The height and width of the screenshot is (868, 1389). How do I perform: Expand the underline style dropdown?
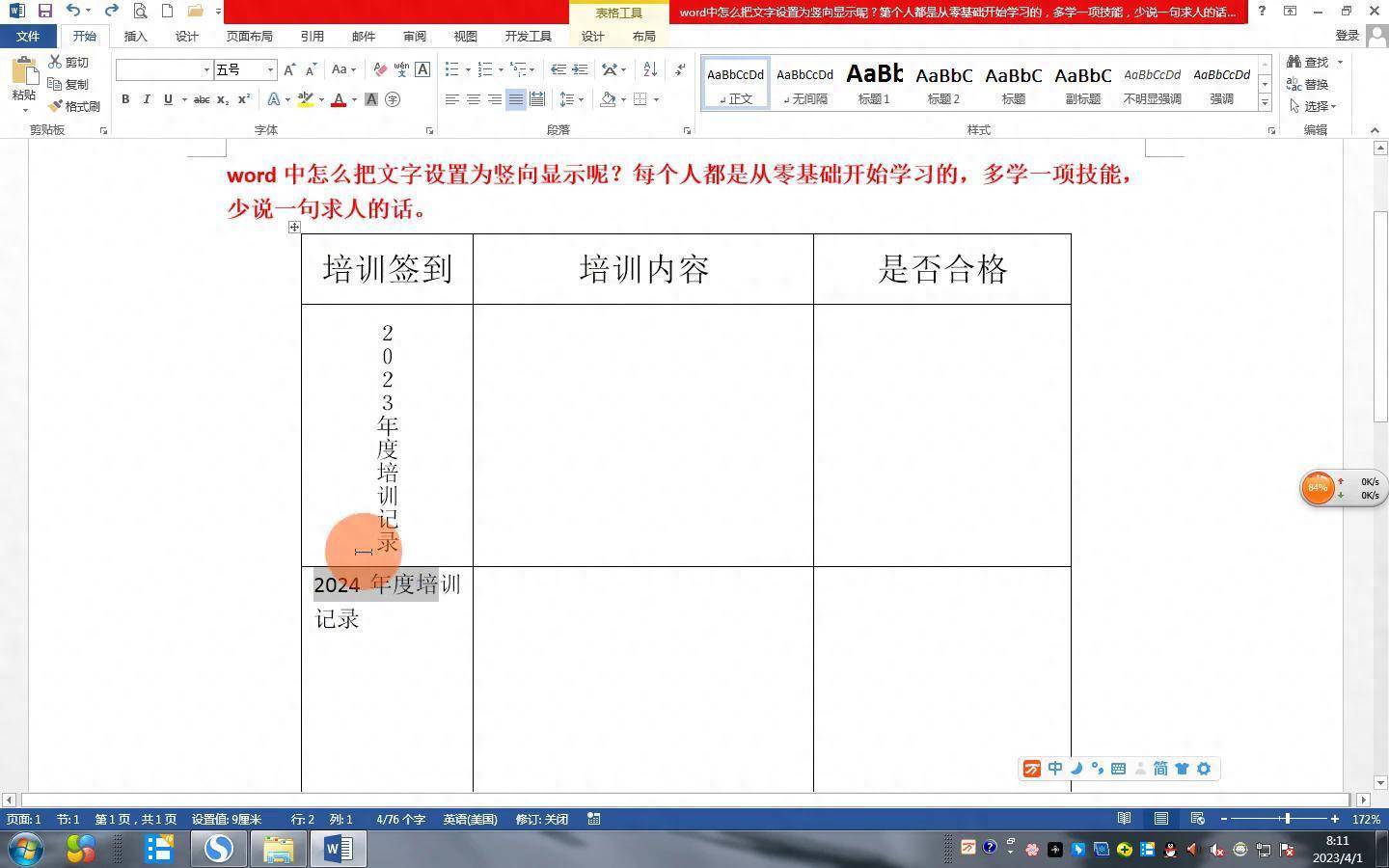tap(183, 99)
